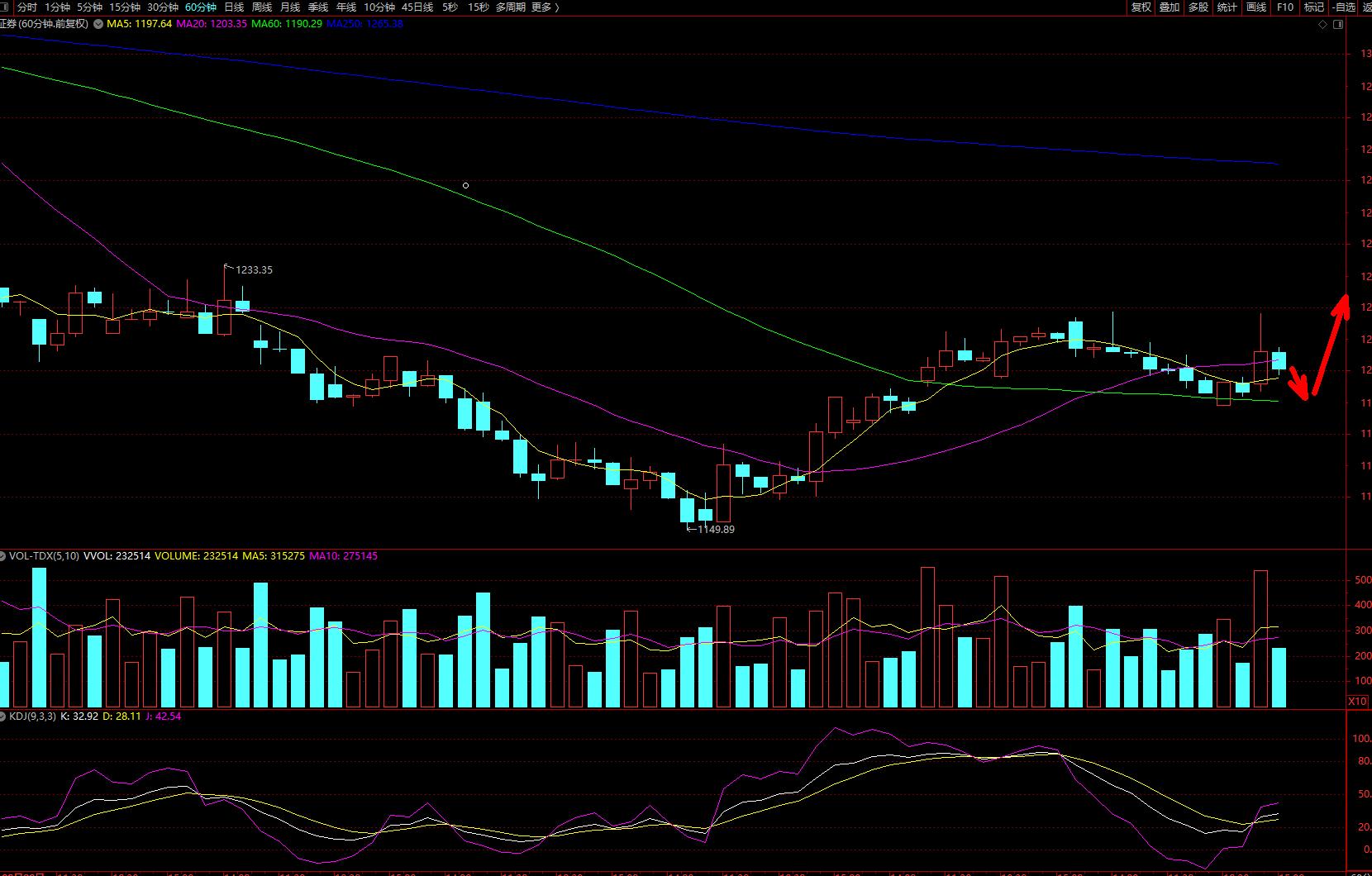Click the MA5: 1197.64 indicator value

pos(139,24)
